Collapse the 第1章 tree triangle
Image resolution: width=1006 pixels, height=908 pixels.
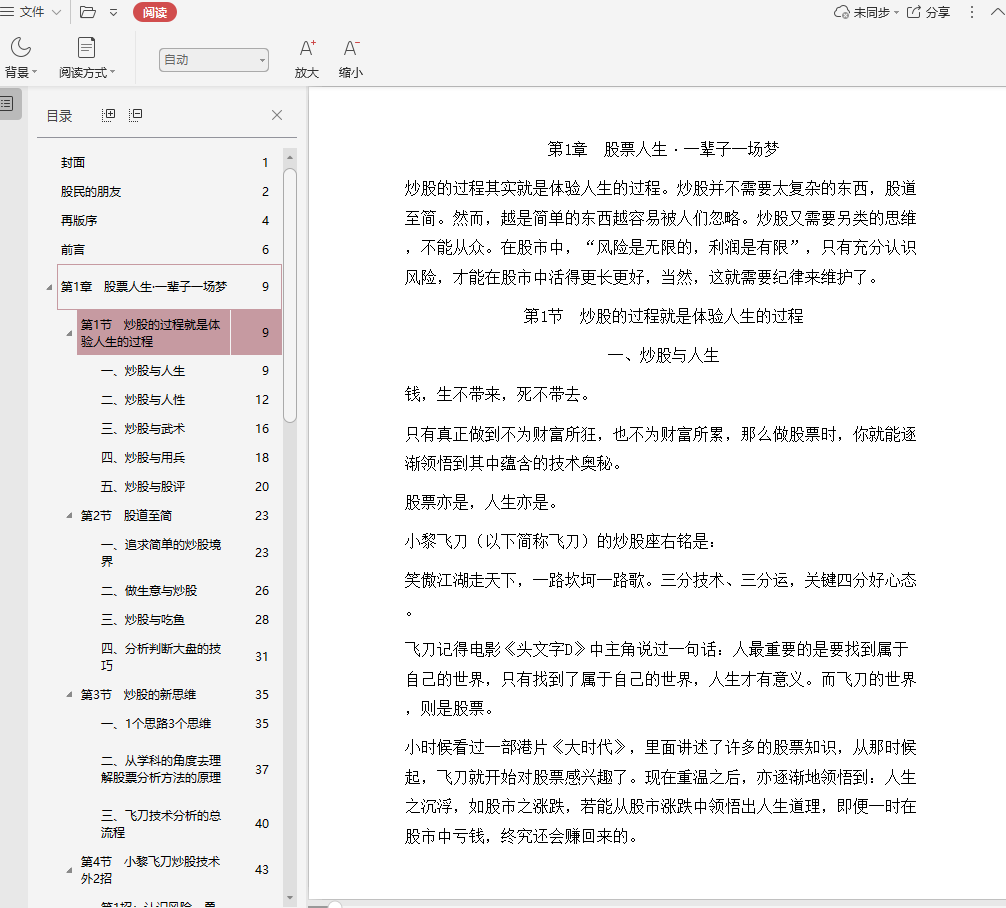(49, 287)
